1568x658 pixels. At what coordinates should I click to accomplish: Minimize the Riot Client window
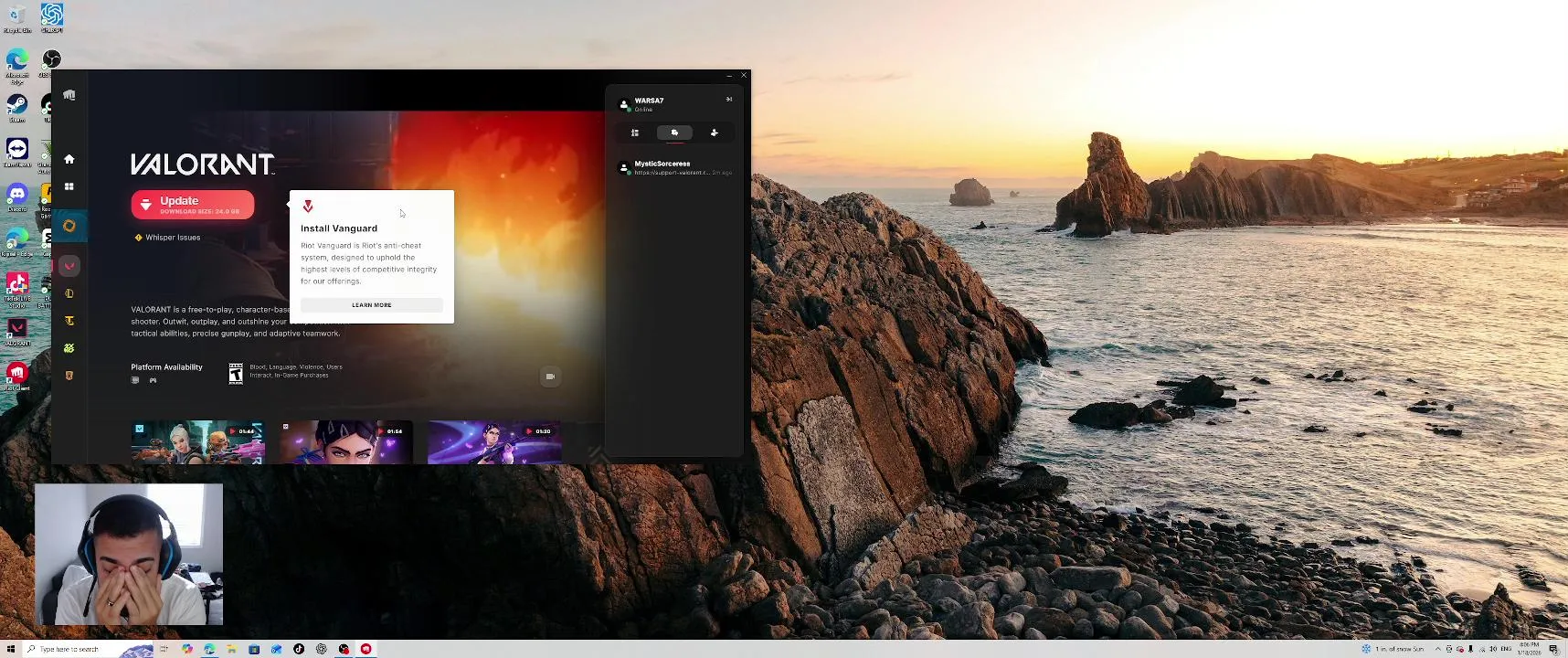729,75
